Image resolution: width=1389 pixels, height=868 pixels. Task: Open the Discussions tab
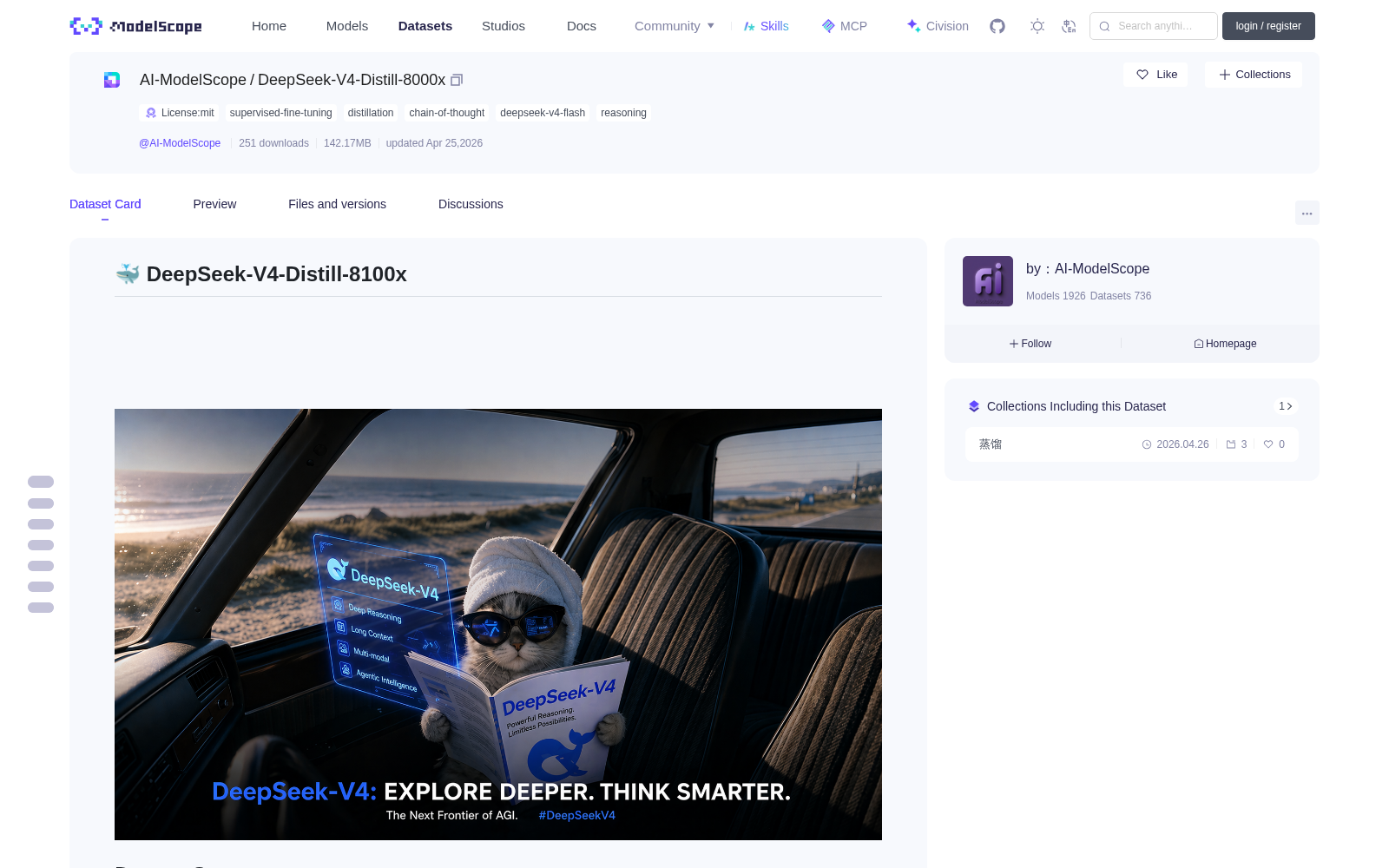click(471, 204)
